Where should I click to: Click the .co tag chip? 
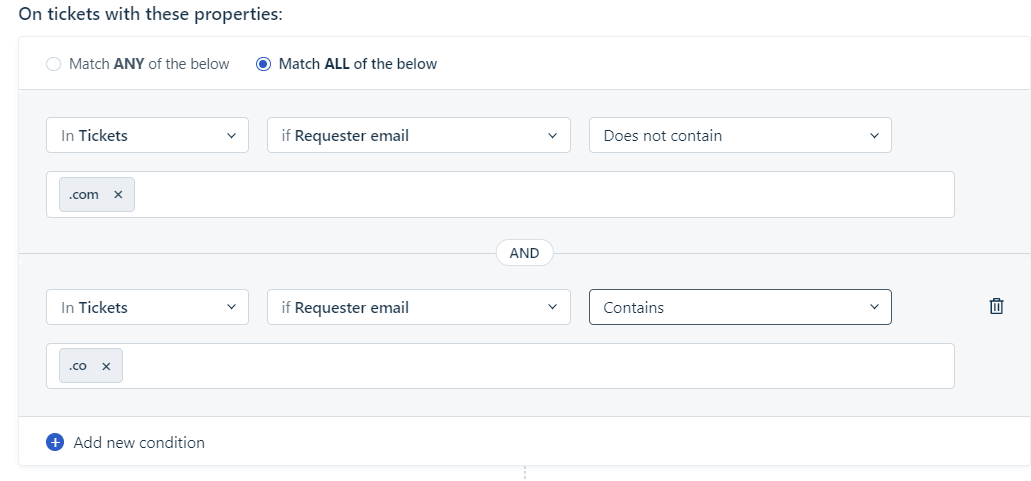[78, 367]
